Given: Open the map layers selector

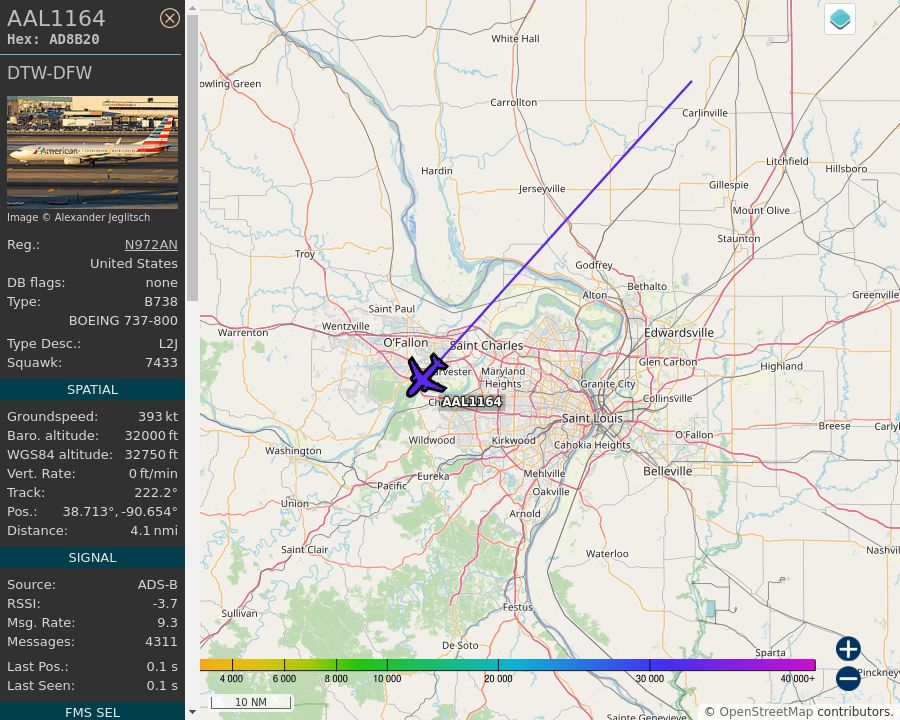Looking at the screenshot, I should coord(840,19).
